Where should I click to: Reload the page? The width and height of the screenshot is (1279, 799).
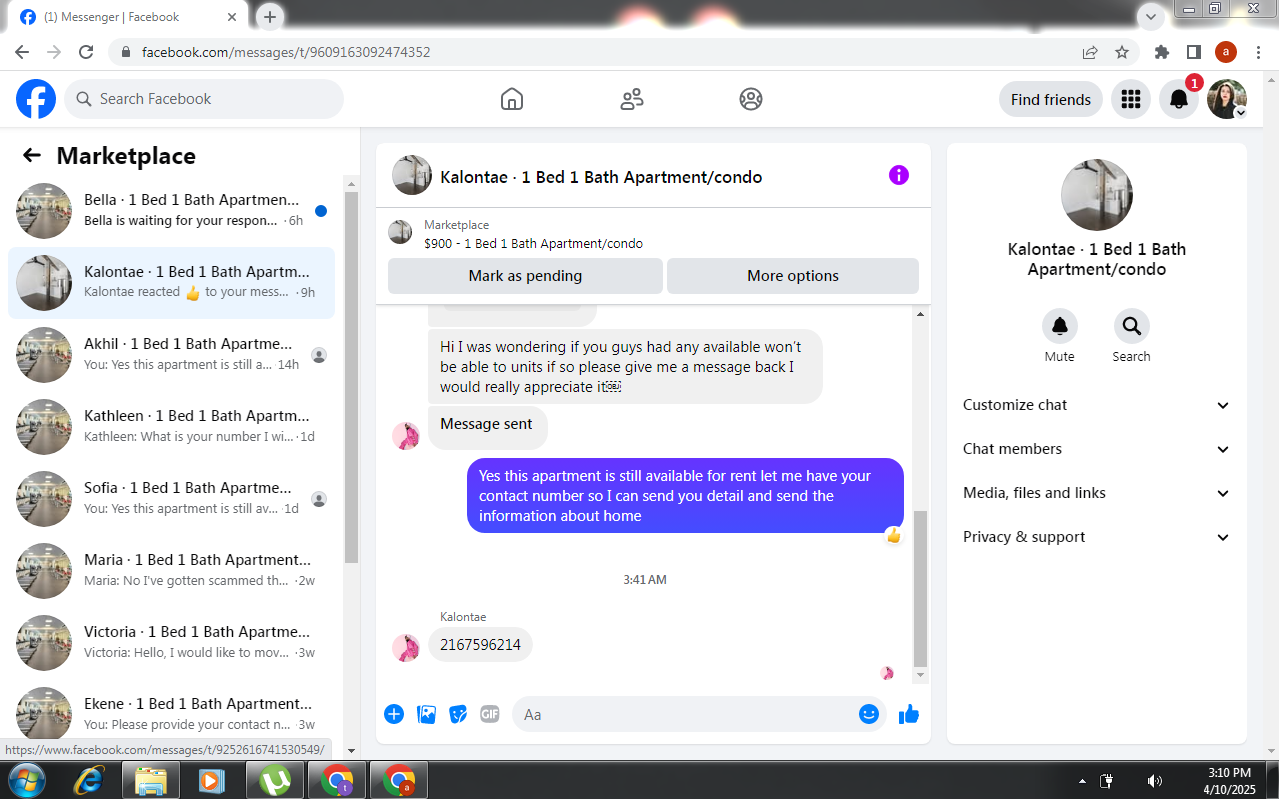point(86,52)
